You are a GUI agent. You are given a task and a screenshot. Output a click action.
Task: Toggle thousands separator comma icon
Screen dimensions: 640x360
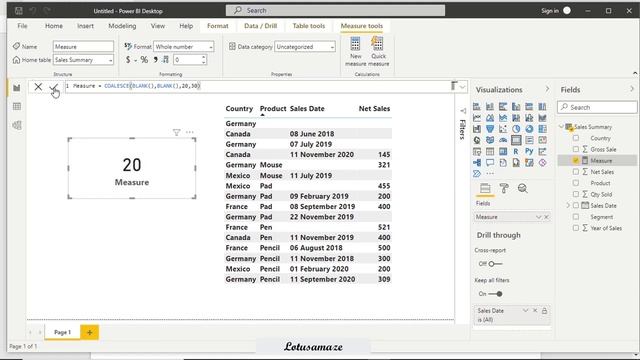point(155,60)
